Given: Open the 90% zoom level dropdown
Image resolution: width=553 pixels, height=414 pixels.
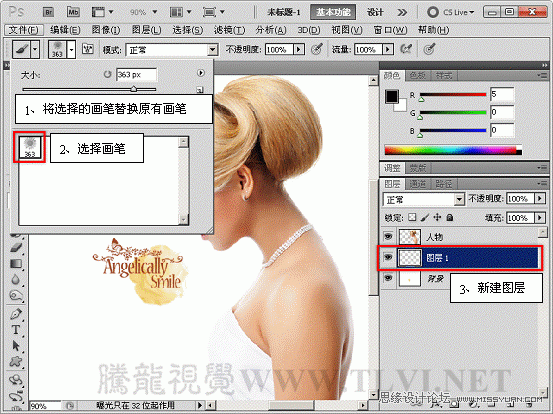Looking at the screenshot, I should (143, 12).
